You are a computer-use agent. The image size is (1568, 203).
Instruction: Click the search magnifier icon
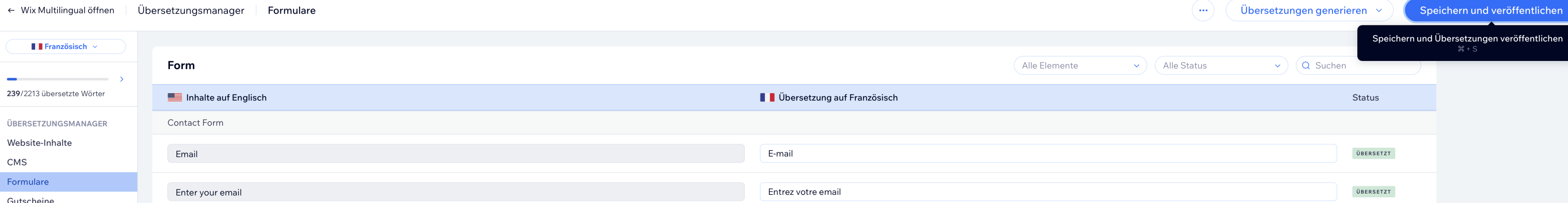1306,66
